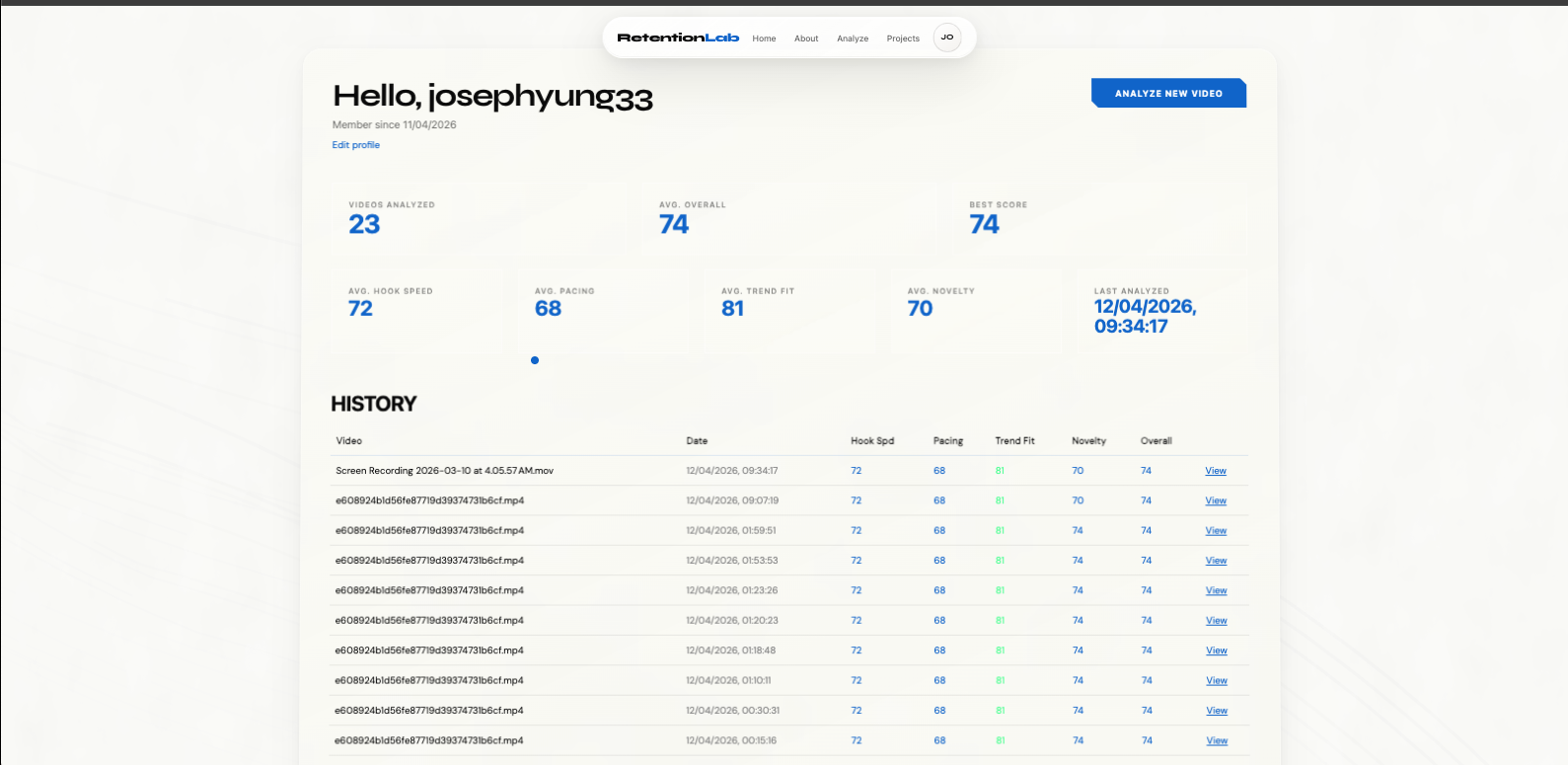Click the date cell 12/04/2026, 01:59:51
Viewport: 1568px width, 765px height.
point(730,531)
